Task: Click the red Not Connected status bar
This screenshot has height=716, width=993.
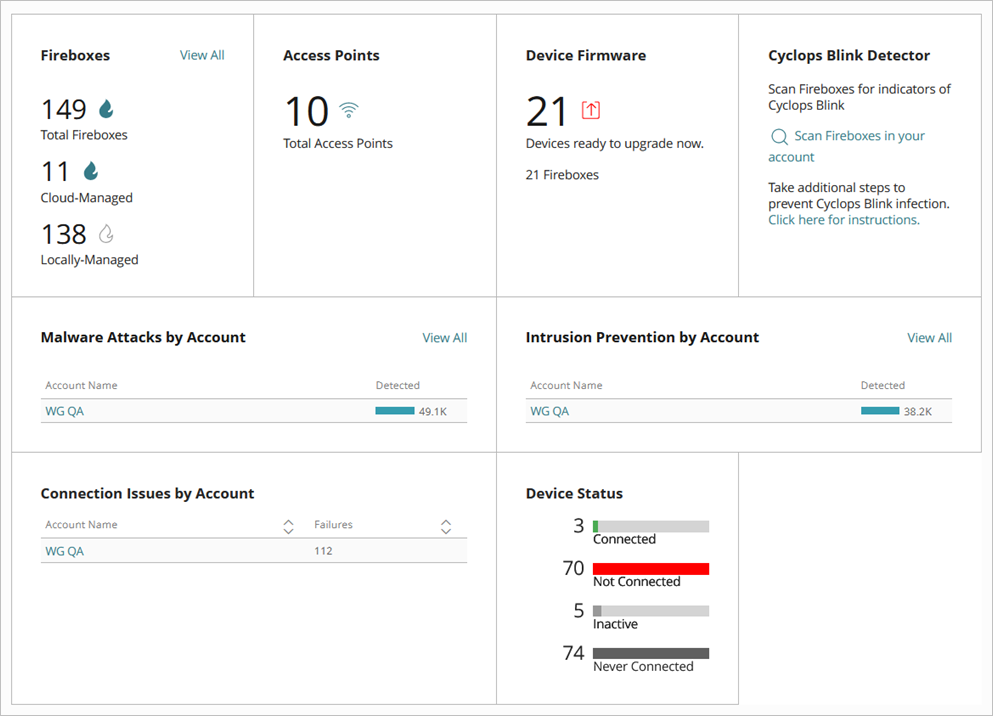Action: (651, 568)
